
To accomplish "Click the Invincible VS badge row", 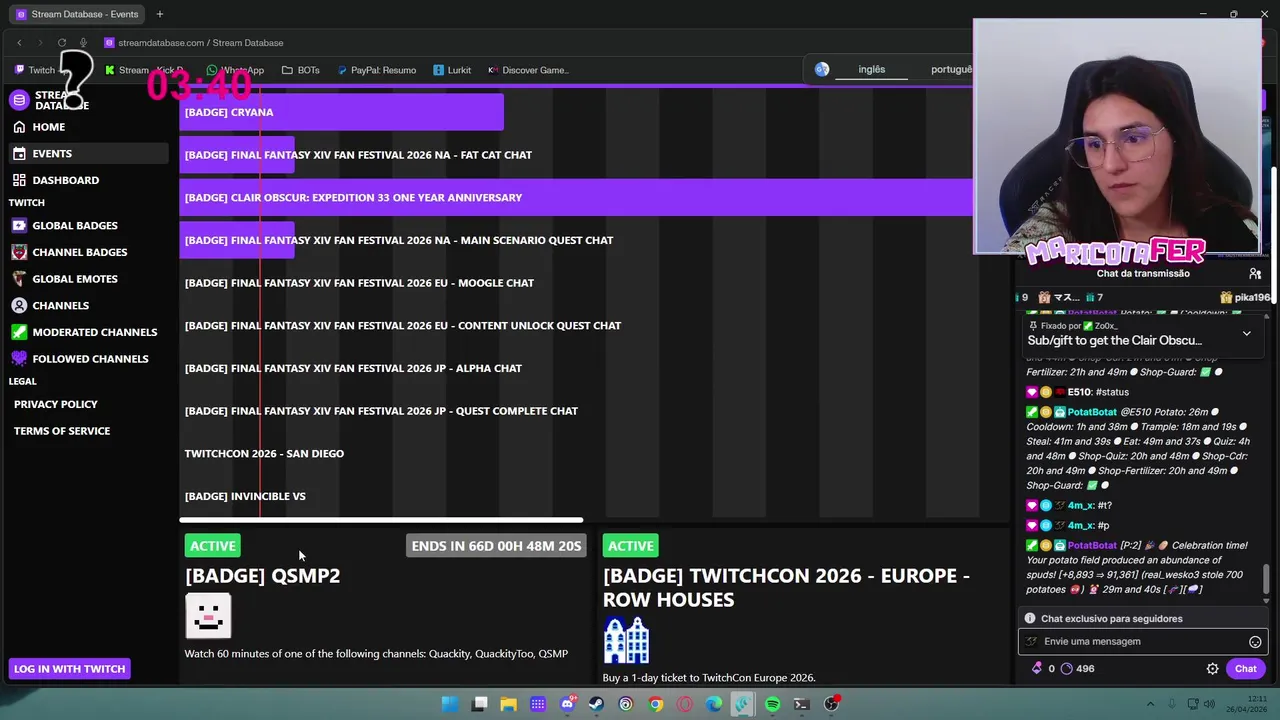I will coord(245,496).
